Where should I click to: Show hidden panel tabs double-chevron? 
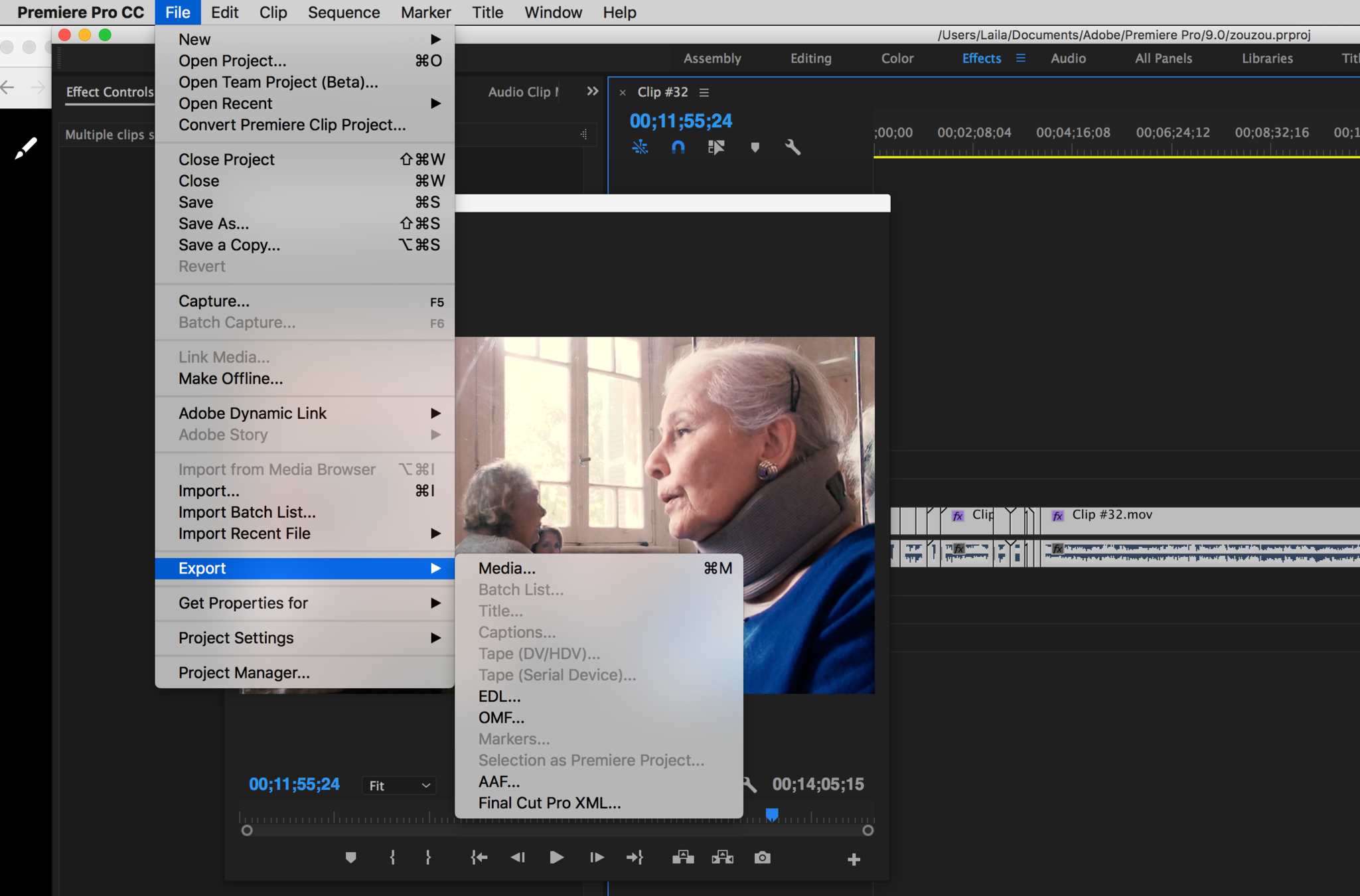pos(592,92)
